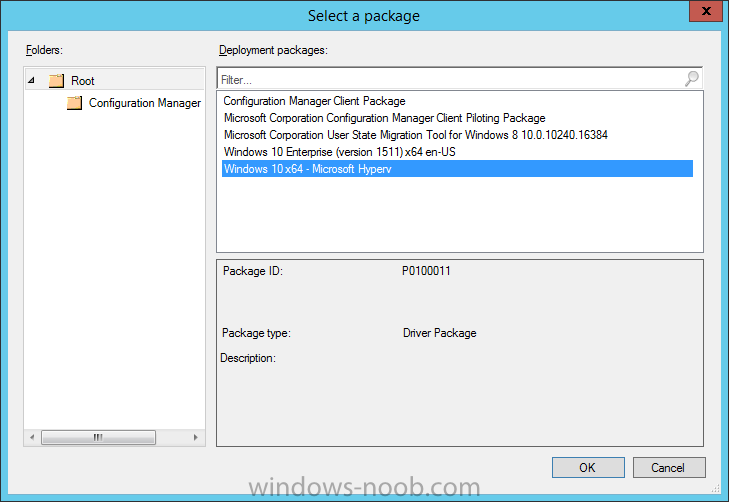The width and height of the screenshot is (729, 502).
Task: Click the Folders label
Action: [x=44, y=50]
